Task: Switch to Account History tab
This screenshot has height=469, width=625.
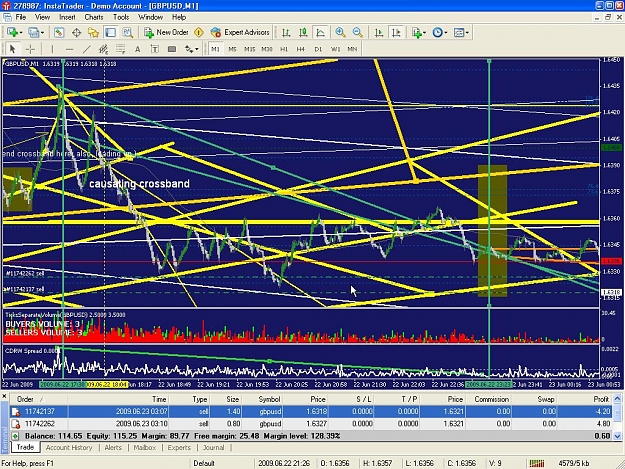Action: click(x=69, y=447)
